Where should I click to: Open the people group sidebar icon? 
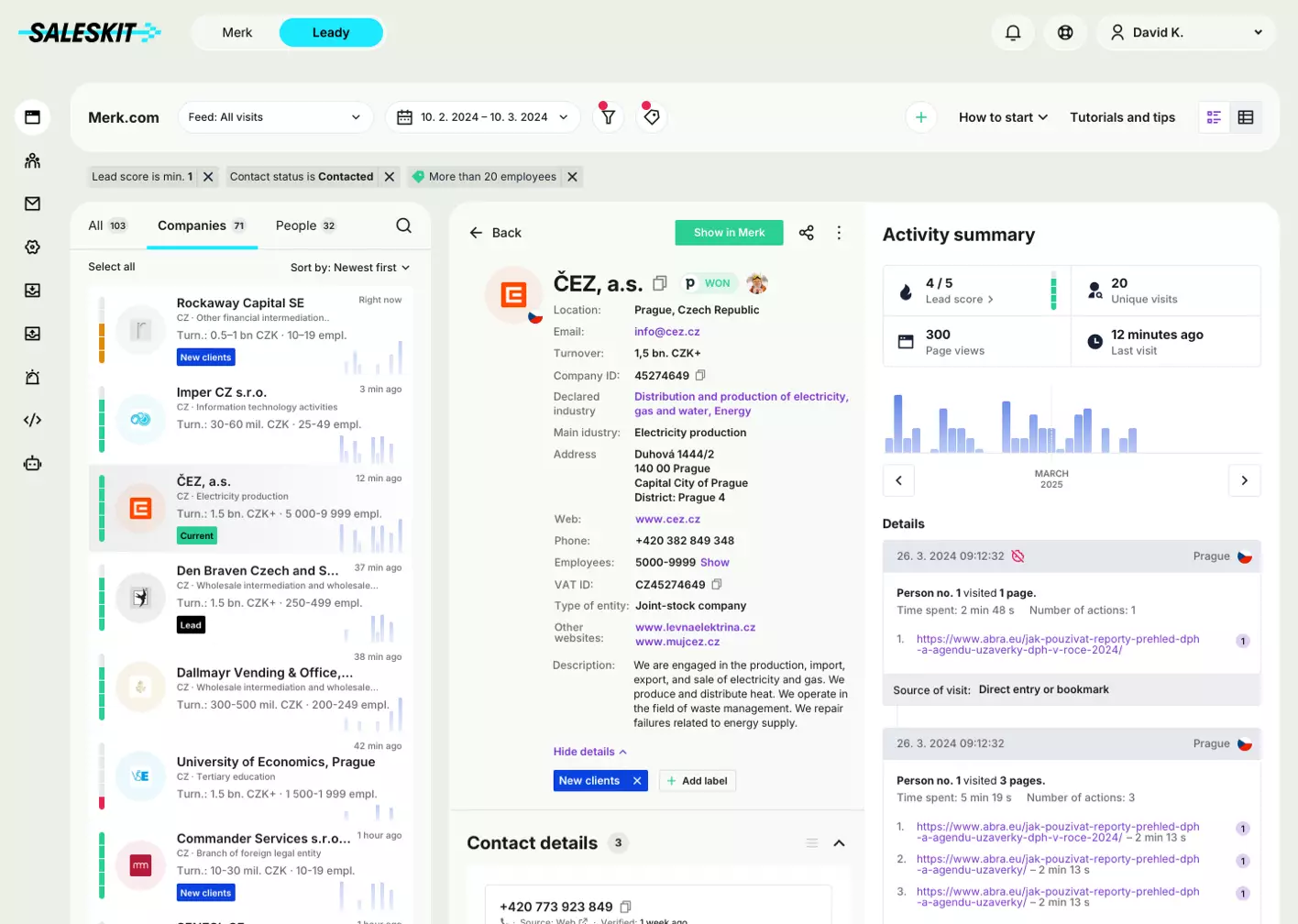33,161
